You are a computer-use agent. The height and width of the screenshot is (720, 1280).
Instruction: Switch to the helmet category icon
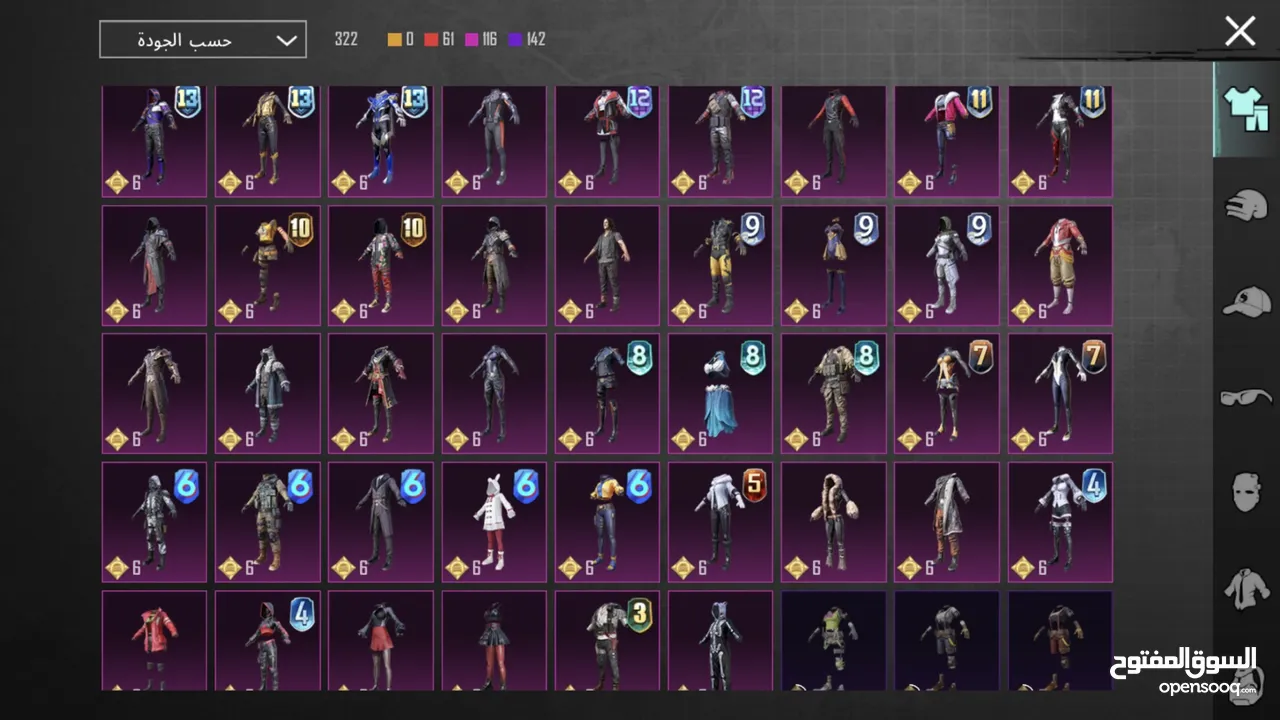(x=1246, y=205)
